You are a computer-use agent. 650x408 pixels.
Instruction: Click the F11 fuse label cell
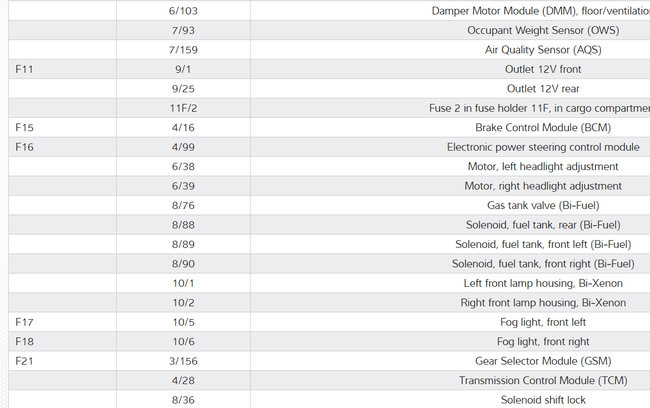pos(25,70)
